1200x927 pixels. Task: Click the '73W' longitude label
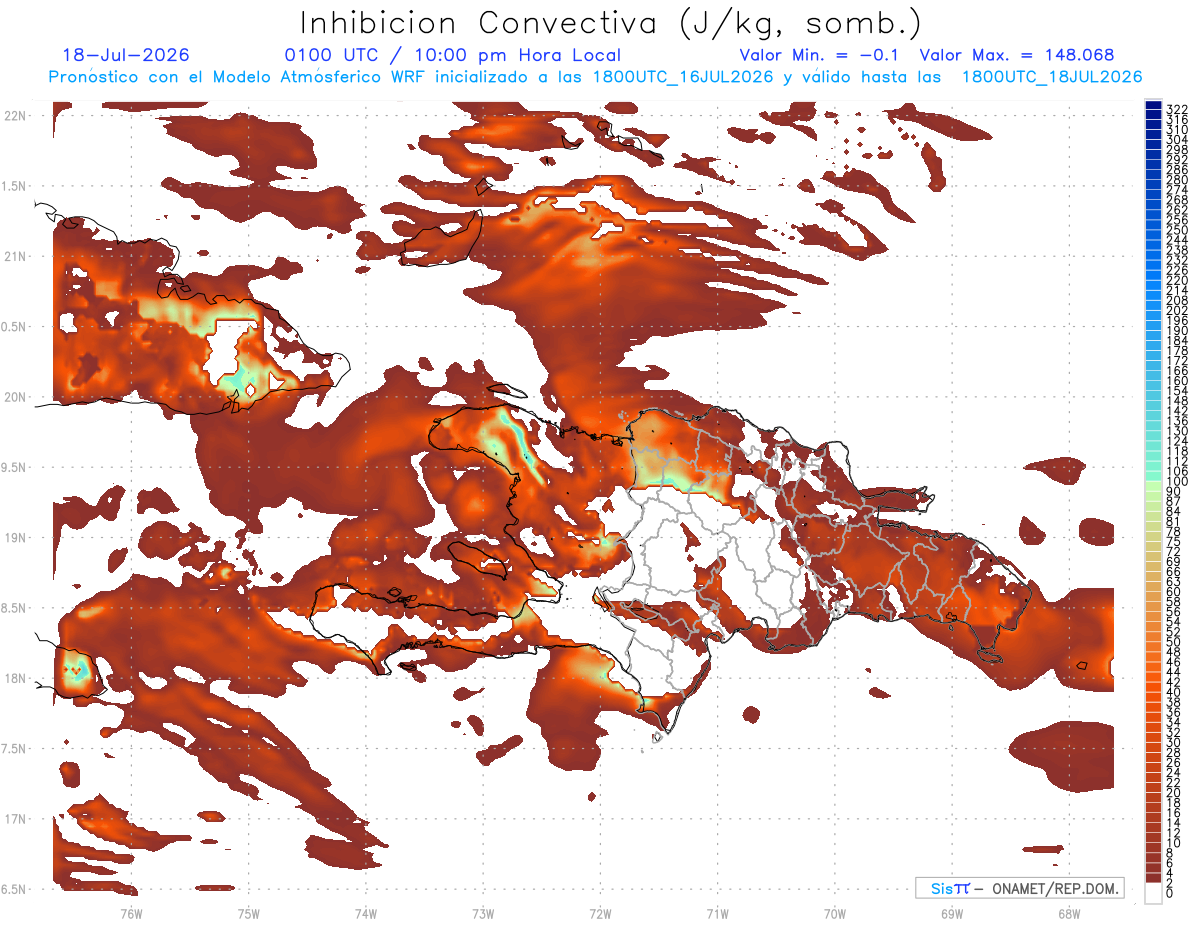click(x=483, y=913)
